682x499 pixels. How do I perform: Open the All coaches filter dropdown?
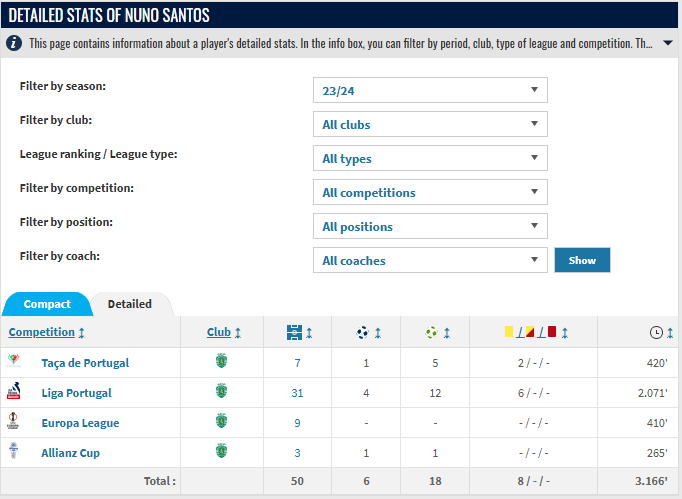pyautogui.click(x=430, y=260)
